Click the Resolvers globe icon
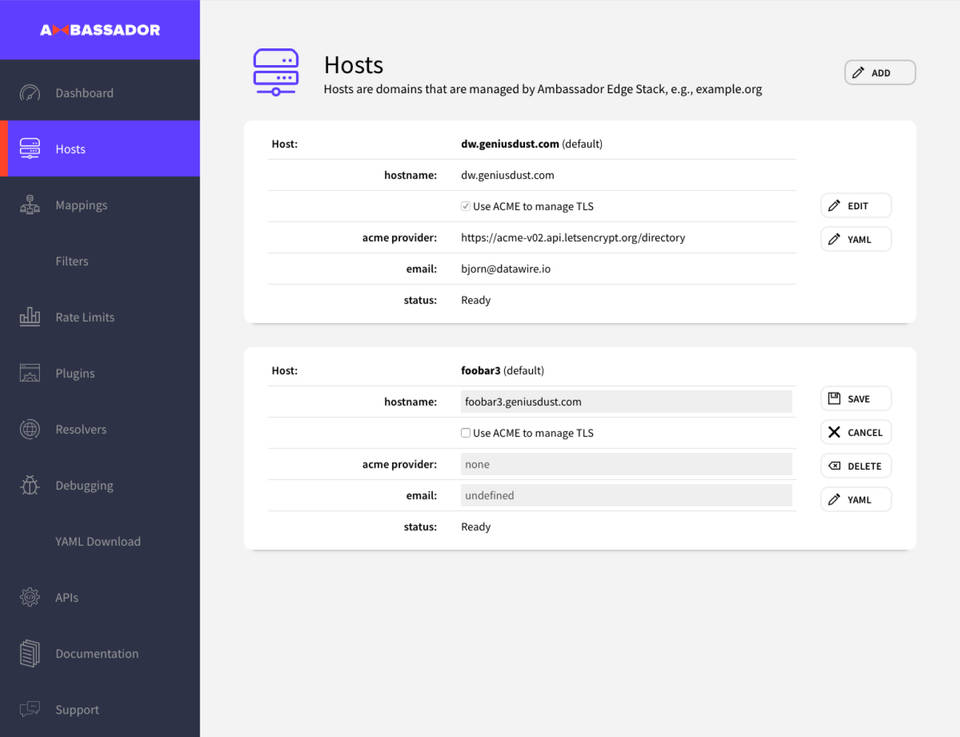Viewport: 960px width, 737px height. tap(30, 429)
